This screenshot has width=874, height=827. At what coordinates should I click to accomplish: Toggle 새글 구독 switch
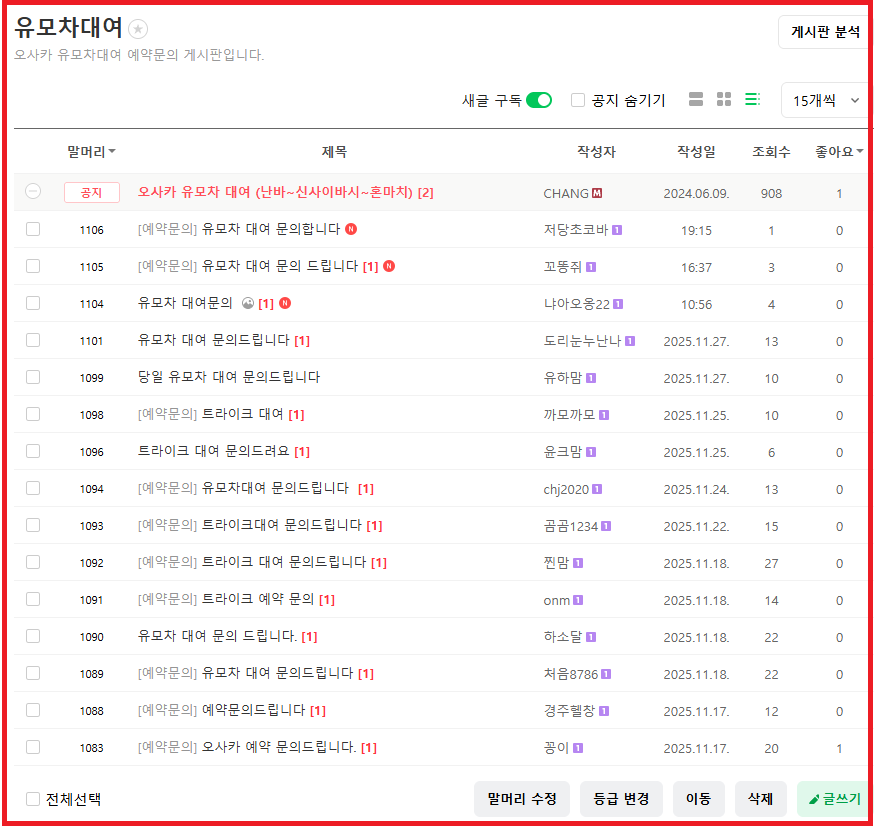point(539,100)
